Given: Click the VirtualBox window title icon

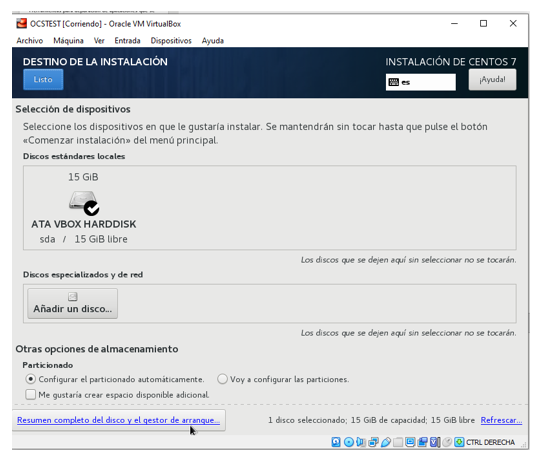Looking at the screenshot, I should click(21, 24).
